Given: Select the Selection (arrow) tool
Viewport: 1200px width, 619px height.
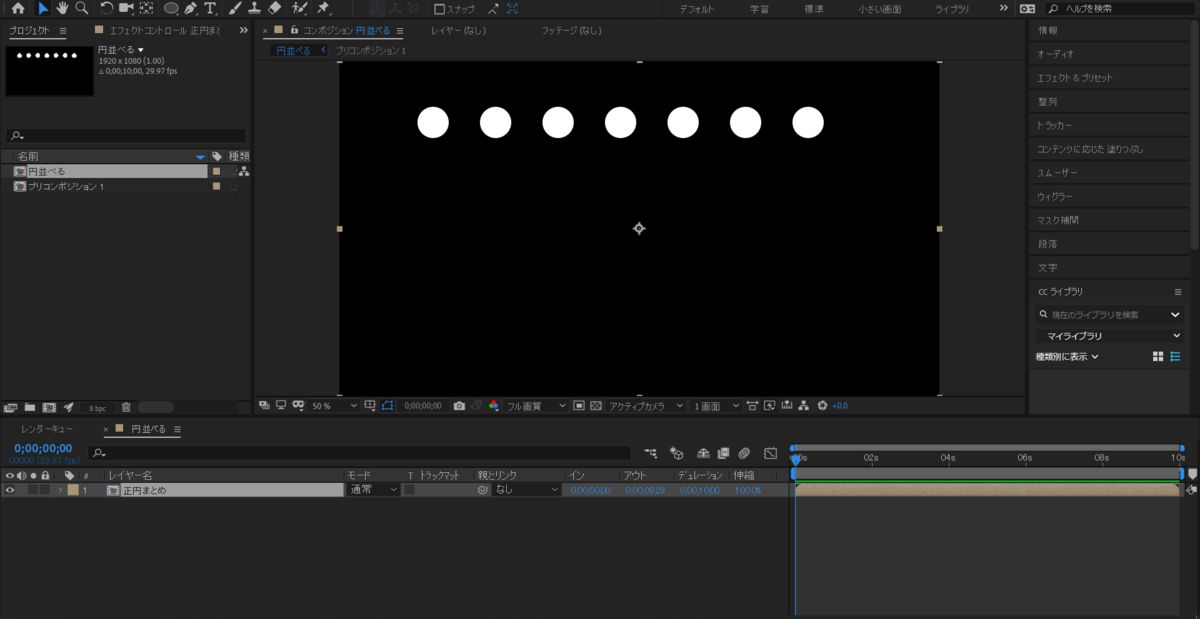Looking at the screenshot, I should point(43,8).
